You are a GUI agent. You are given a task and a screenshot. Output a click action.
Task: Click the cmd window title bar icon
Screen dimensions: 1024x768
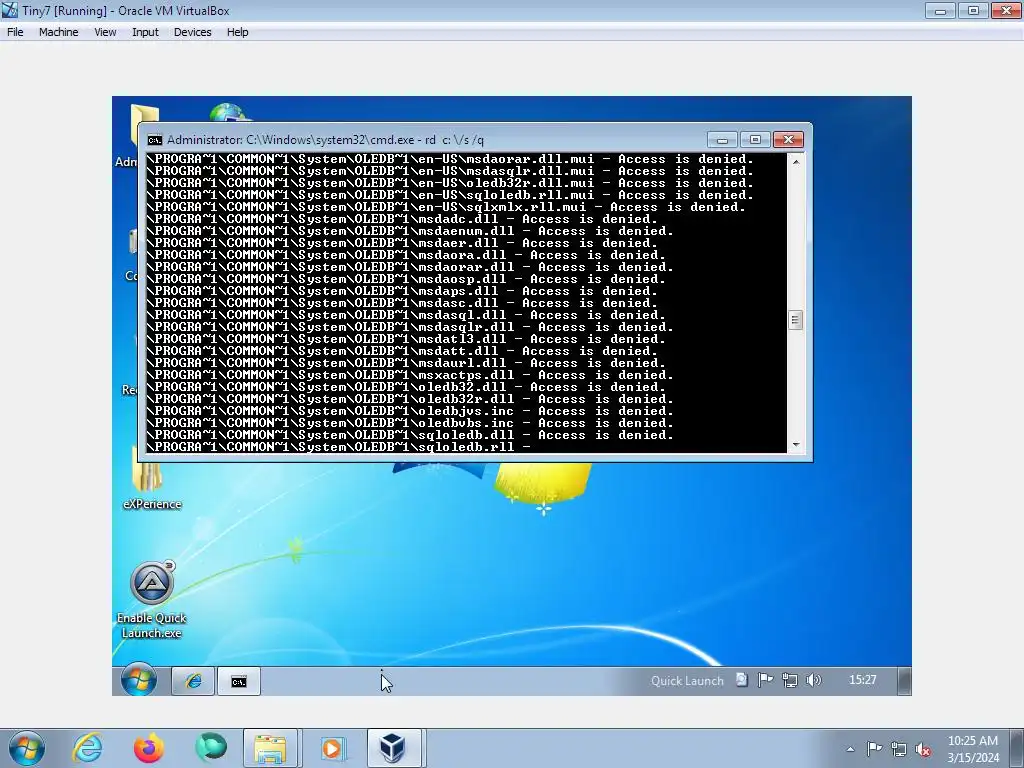click(155, 140)
